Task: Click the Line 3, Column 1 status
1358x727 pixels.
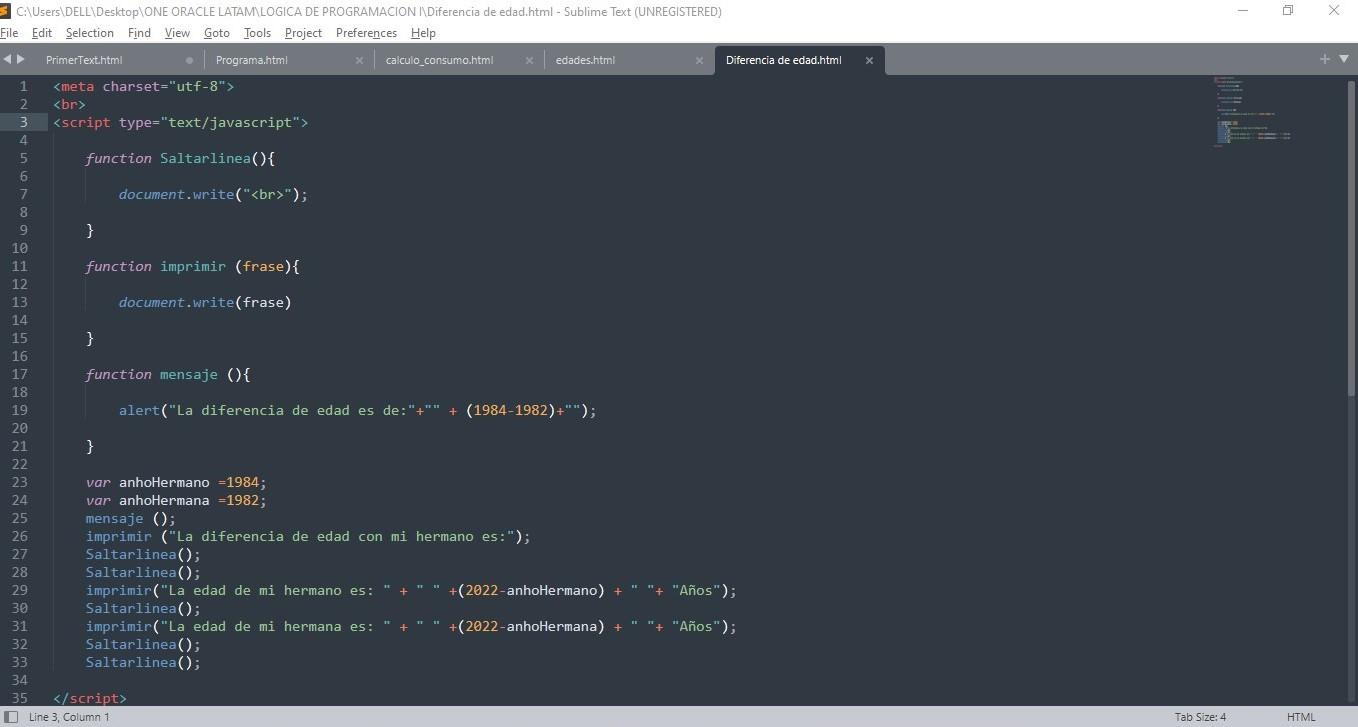Action: (69, 717)
